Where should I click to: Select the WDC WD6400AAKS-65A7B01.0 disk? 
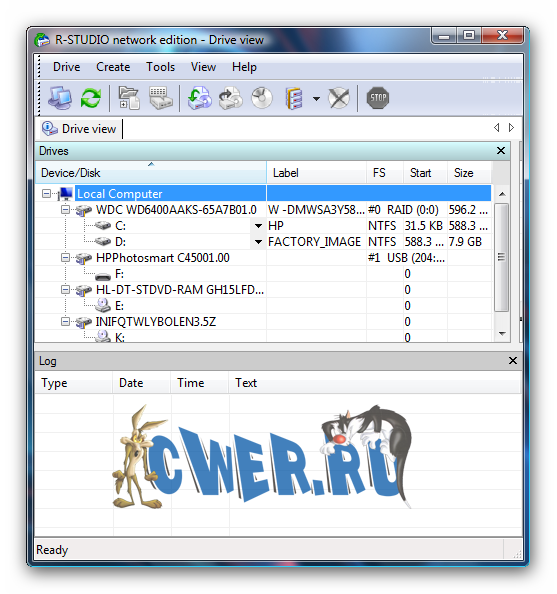(176, 209)
